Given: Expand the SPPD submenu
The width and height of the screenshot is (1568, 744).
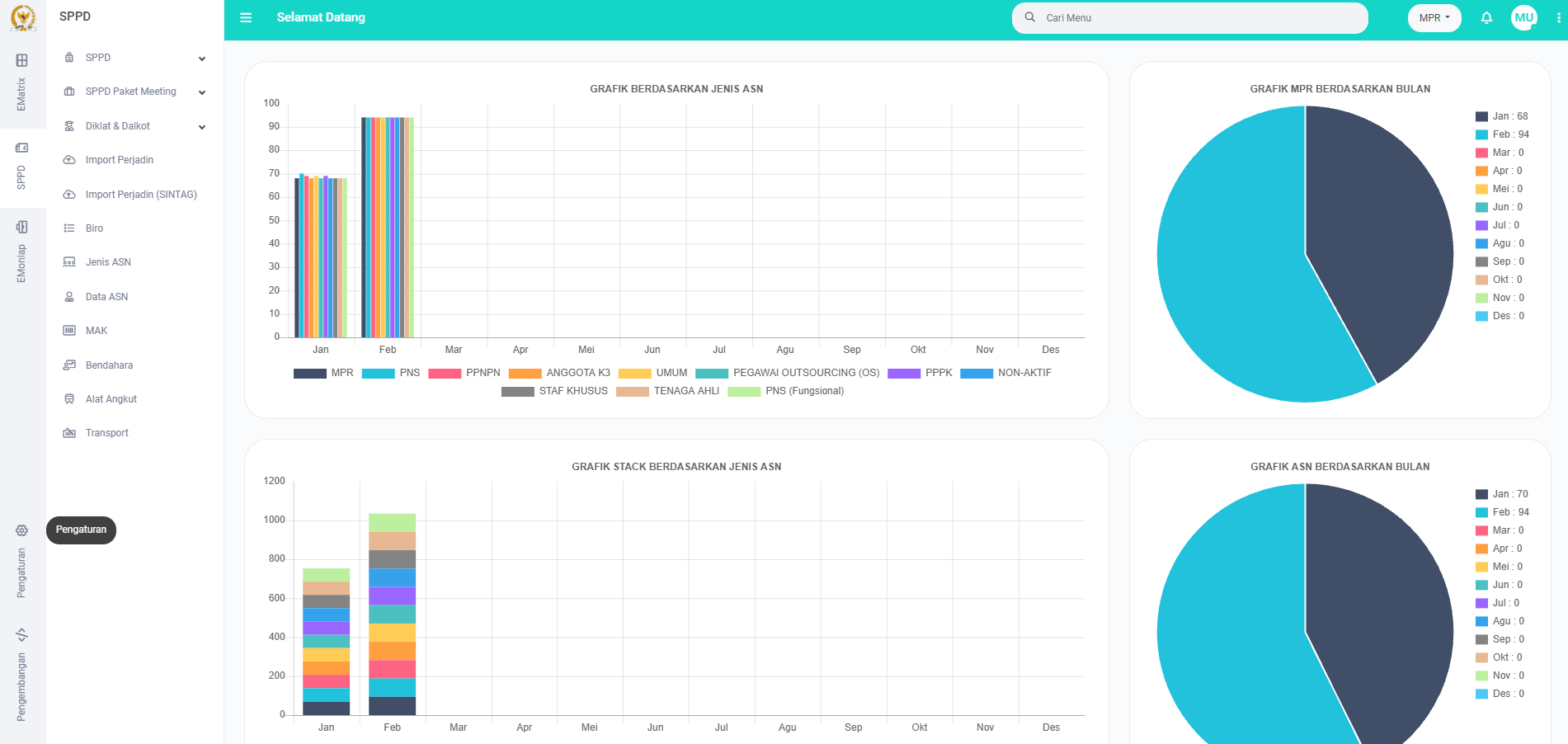Looking at the screenshot, I should 134,58.
